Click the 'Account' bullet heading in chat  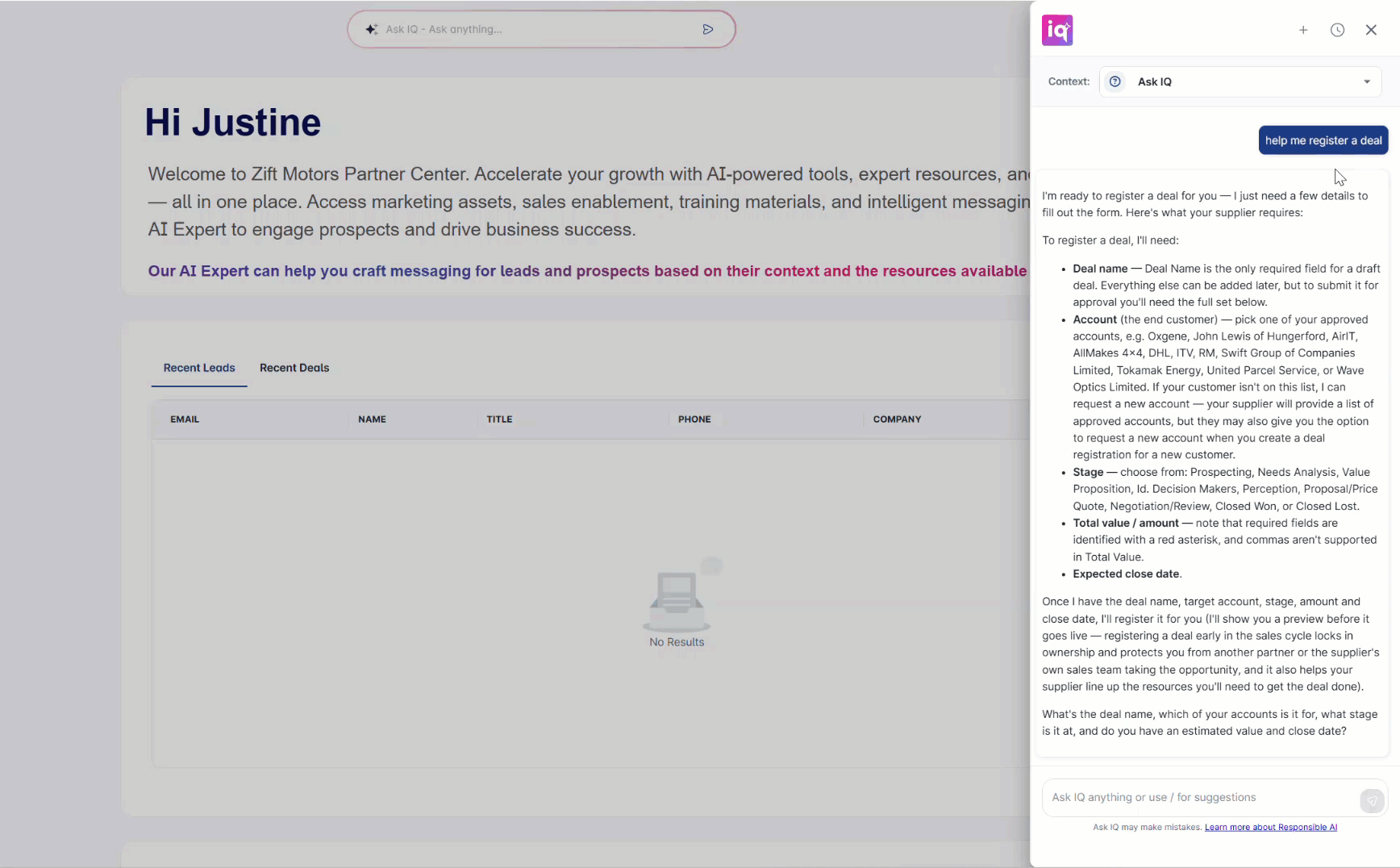1094,320
